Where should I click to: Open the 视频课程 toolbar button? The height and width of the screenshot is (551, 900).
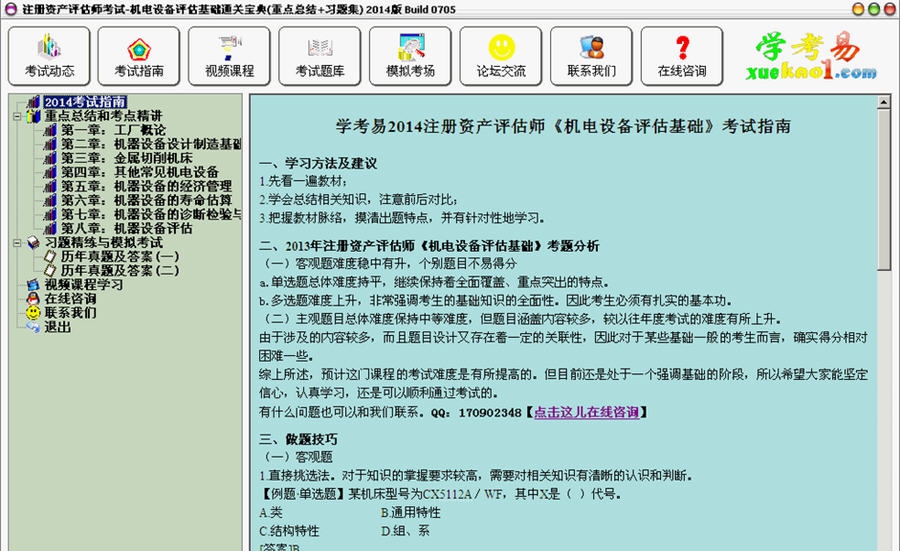coord(230,56)
